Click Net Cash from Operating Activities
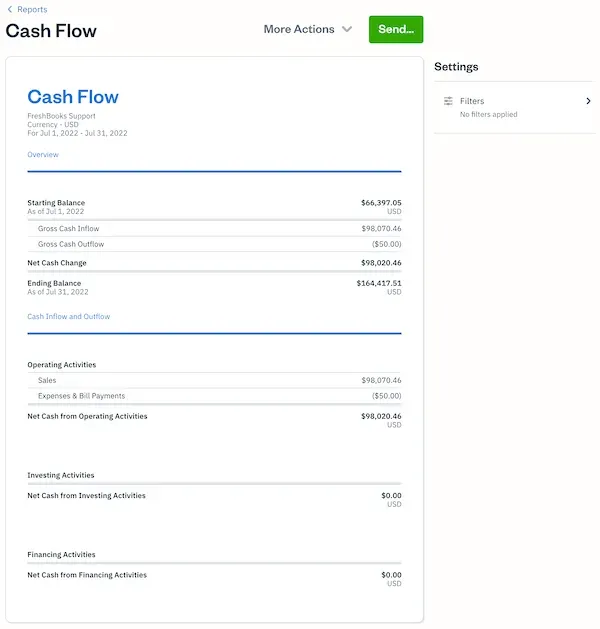This screenshot has width=600, height=629. 87,416
